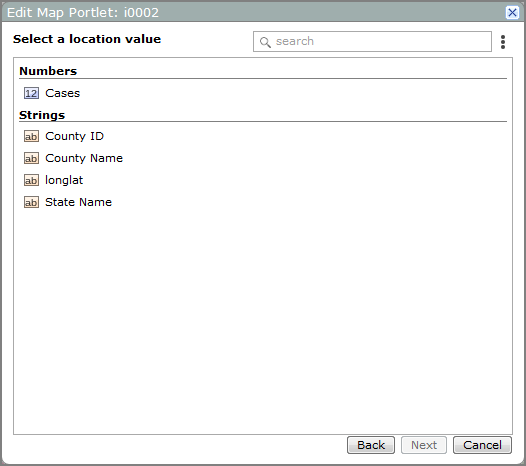Screen dimensions: 526x466
Task: Pick the longlat string field
Action: (64, 180)
